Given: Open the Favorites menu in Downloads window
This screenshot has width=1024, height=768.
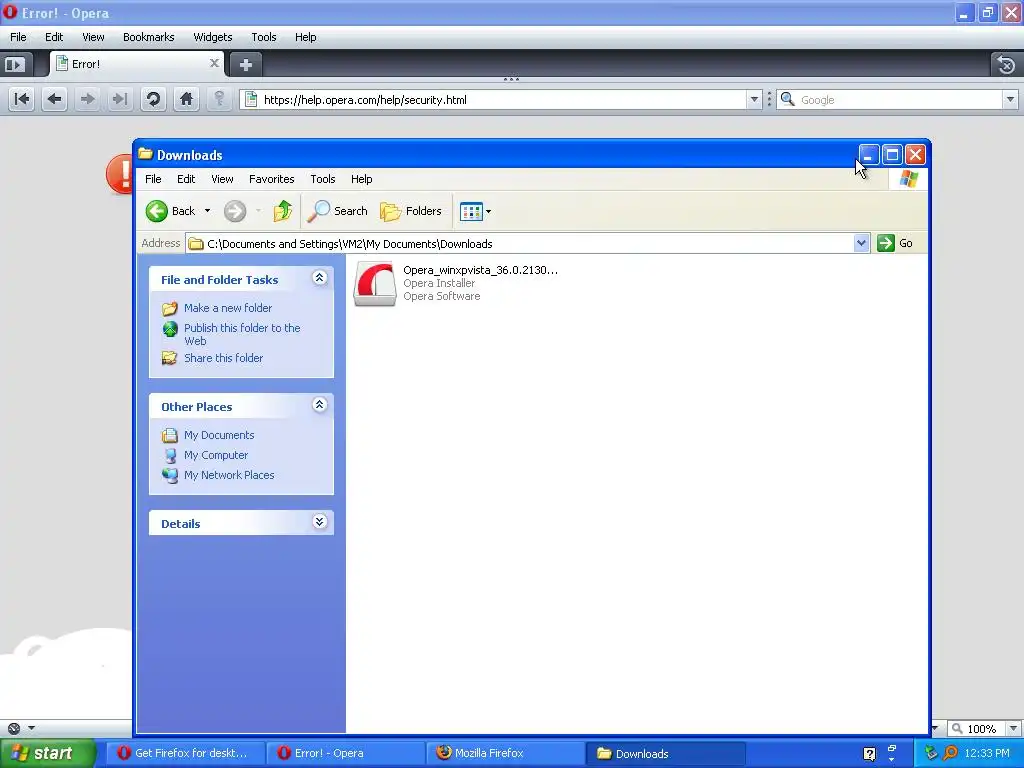Looking at the screenshot, I should click(x=272, y=179).
